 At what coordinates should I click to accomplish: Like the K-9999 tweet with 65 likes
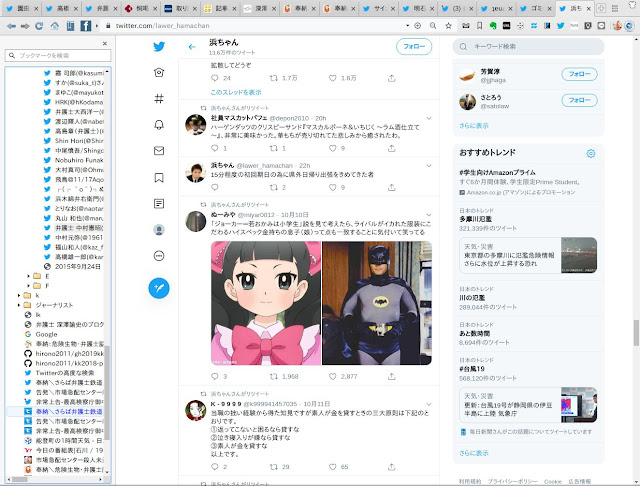333,466
